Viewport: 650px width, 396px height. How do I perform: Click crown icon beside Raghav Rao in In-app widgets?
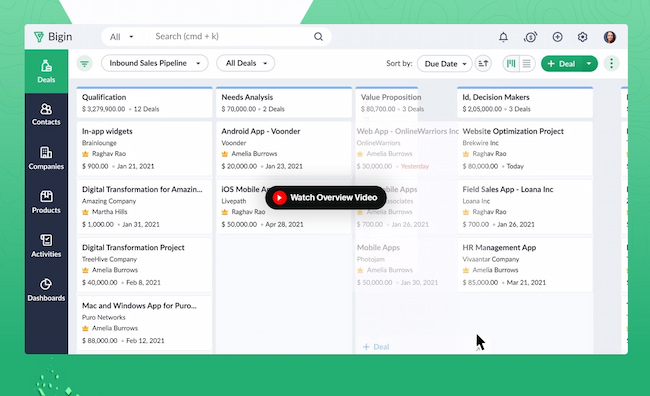coord(85,154)
